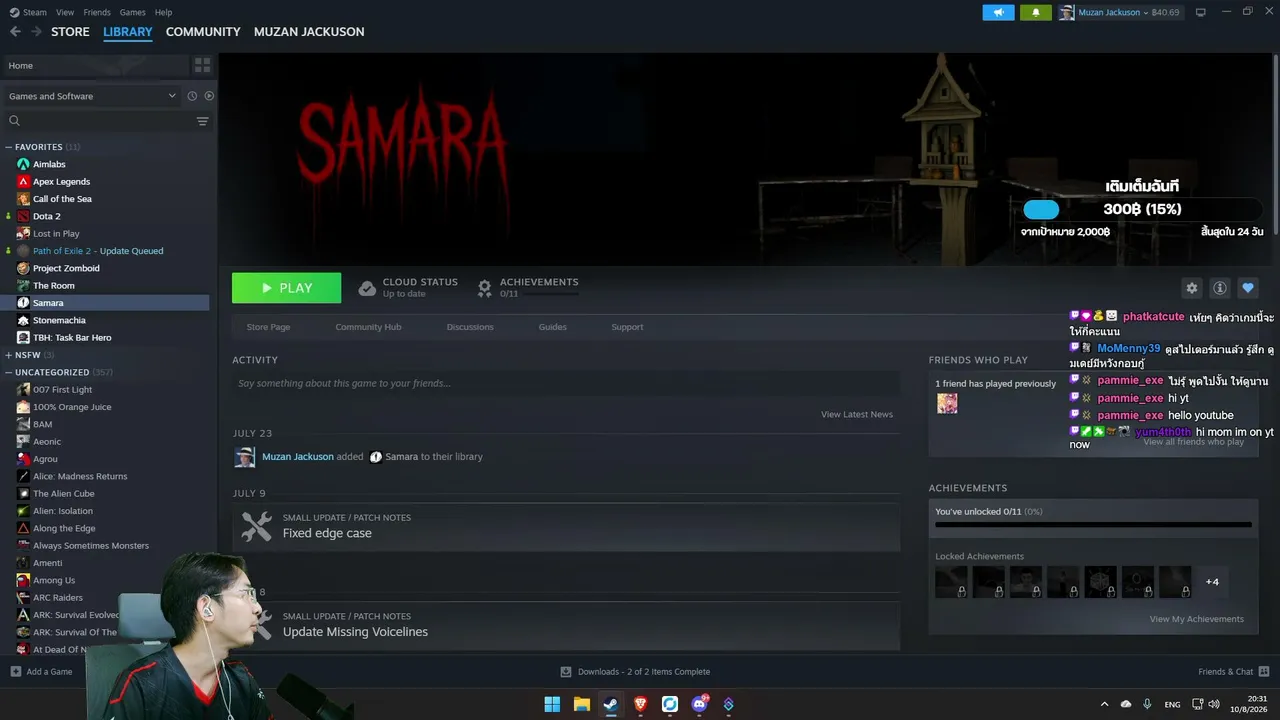
Task: Switch to the STORE tab
Action: coord(70,32)
